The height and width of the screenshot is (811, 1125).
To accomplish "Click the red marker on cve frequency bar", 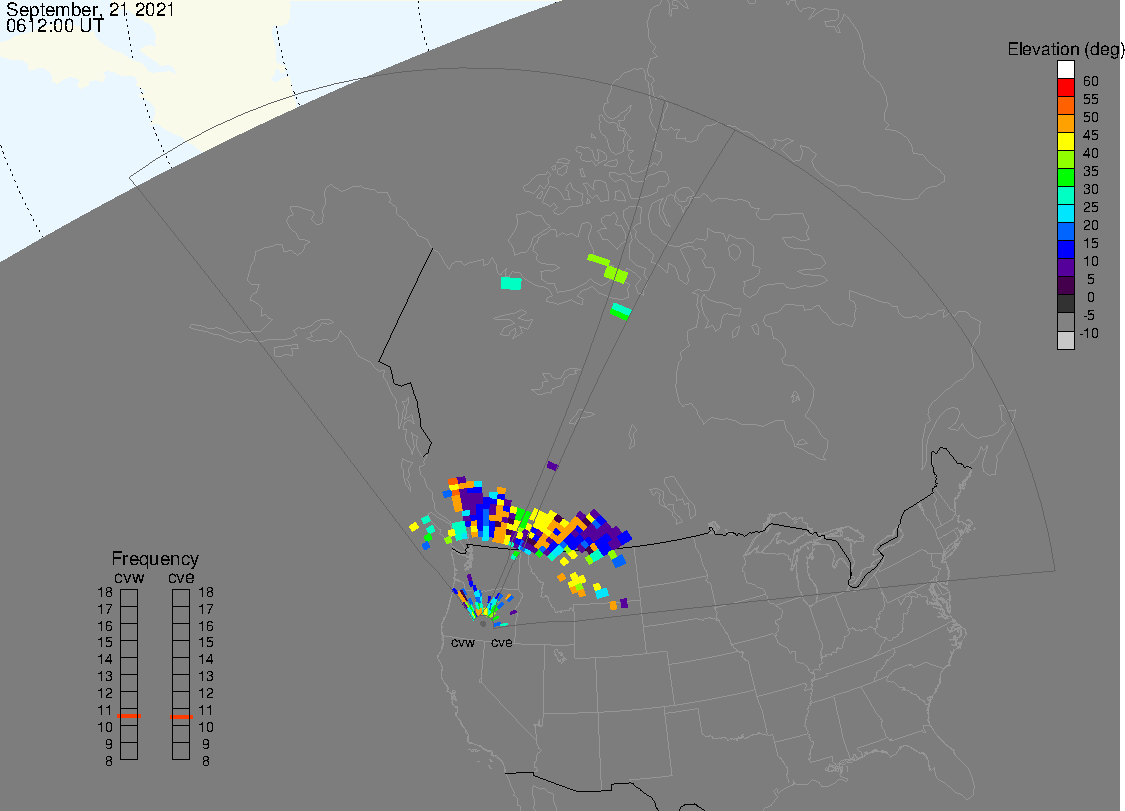I will [x=181, y=716].
